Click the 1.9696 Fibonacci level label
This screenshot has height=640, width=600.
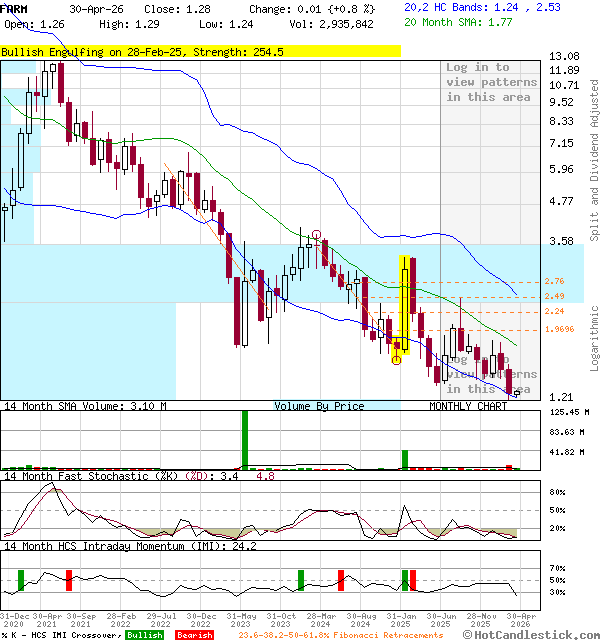[x=560, y=329]
